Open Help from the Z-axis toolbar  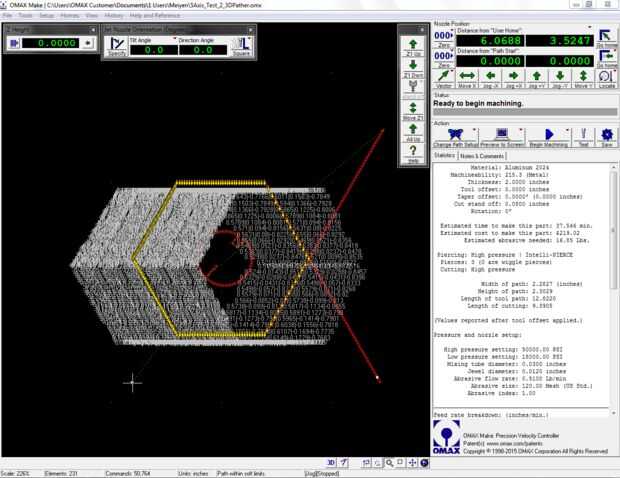point(413,154)
